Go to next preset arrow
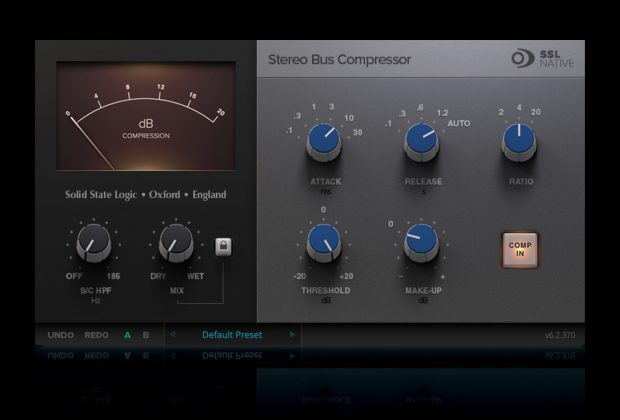Viewport: 620px width, 420px height. (x=292, y=334)
